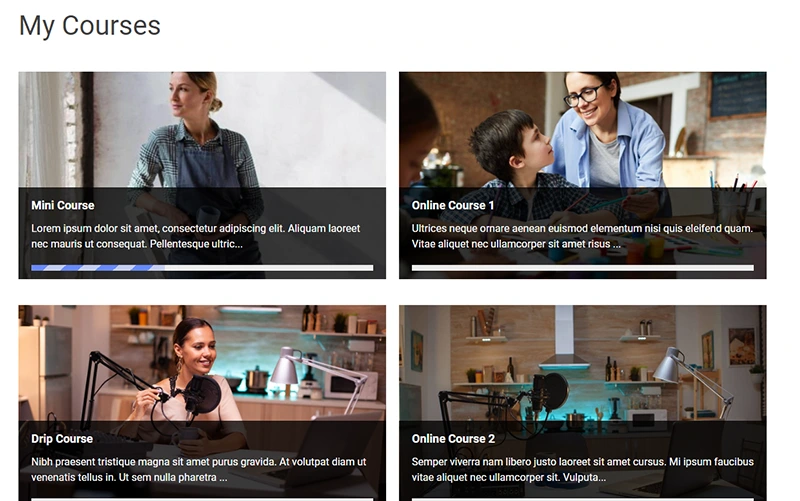Image resolution: width=800 pixels, height=501 pixels.
Task: Click the Online Course 1 Ultrices neque description
Action: (x=582, y=236)
